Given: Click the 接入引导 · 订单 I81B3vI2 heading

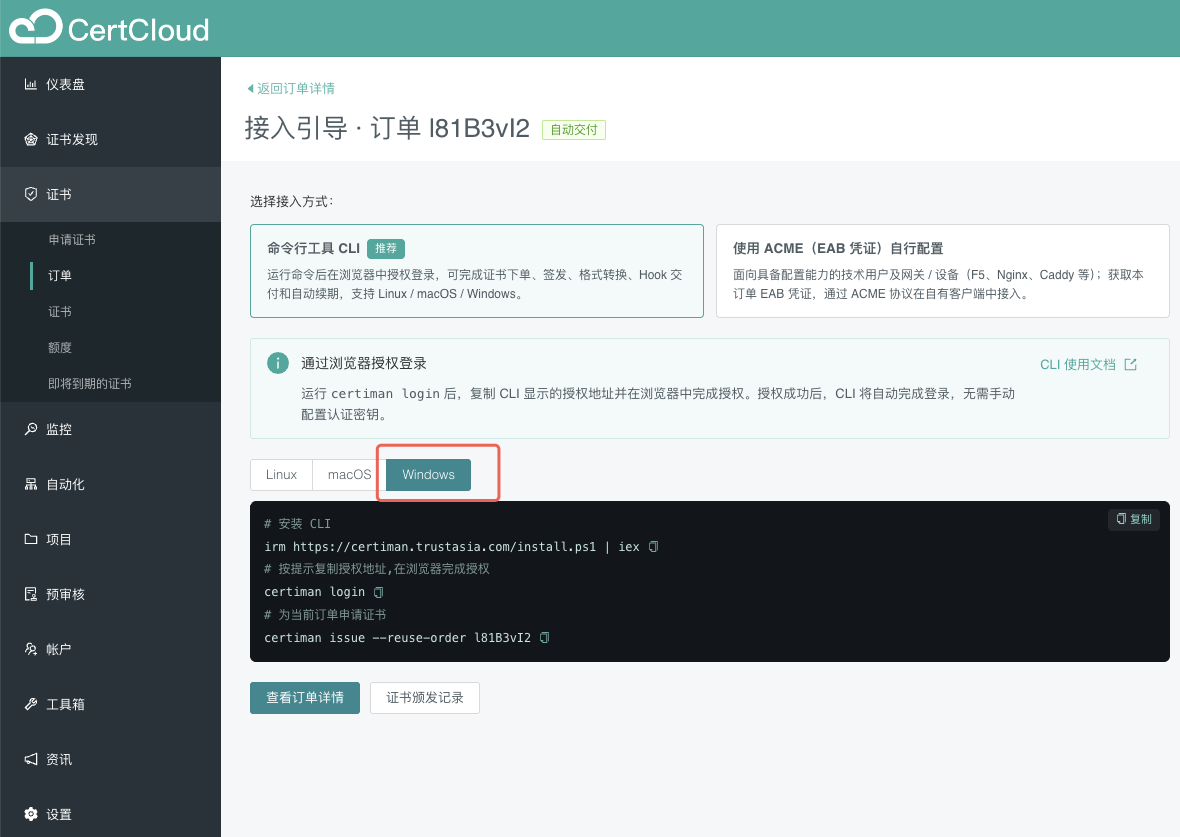Looking at the screenshot, I should (387, 129).
